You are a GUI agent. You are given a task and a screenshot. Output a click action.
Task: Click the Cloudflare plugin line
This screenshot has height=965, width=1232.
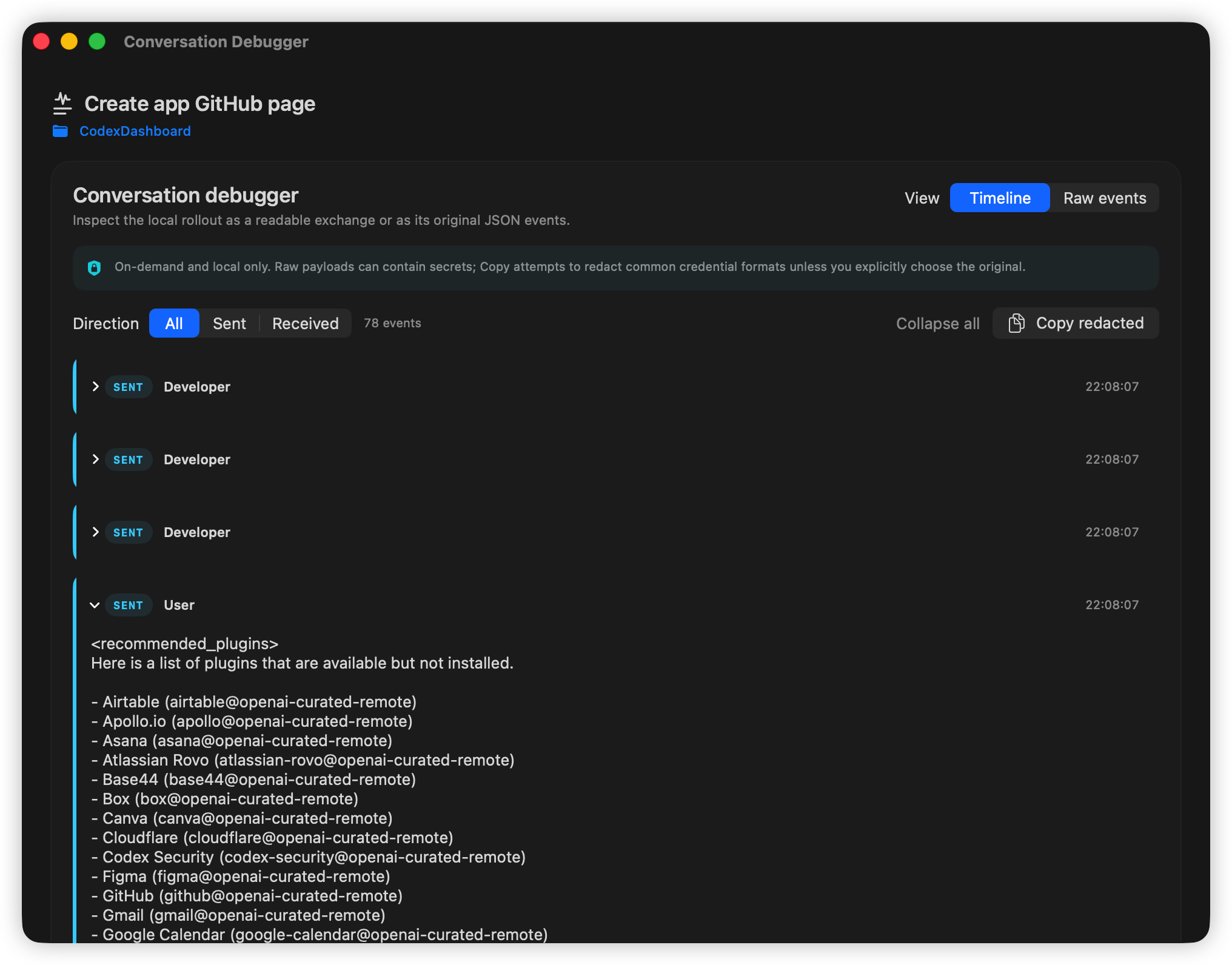click(x=272, y=838)
